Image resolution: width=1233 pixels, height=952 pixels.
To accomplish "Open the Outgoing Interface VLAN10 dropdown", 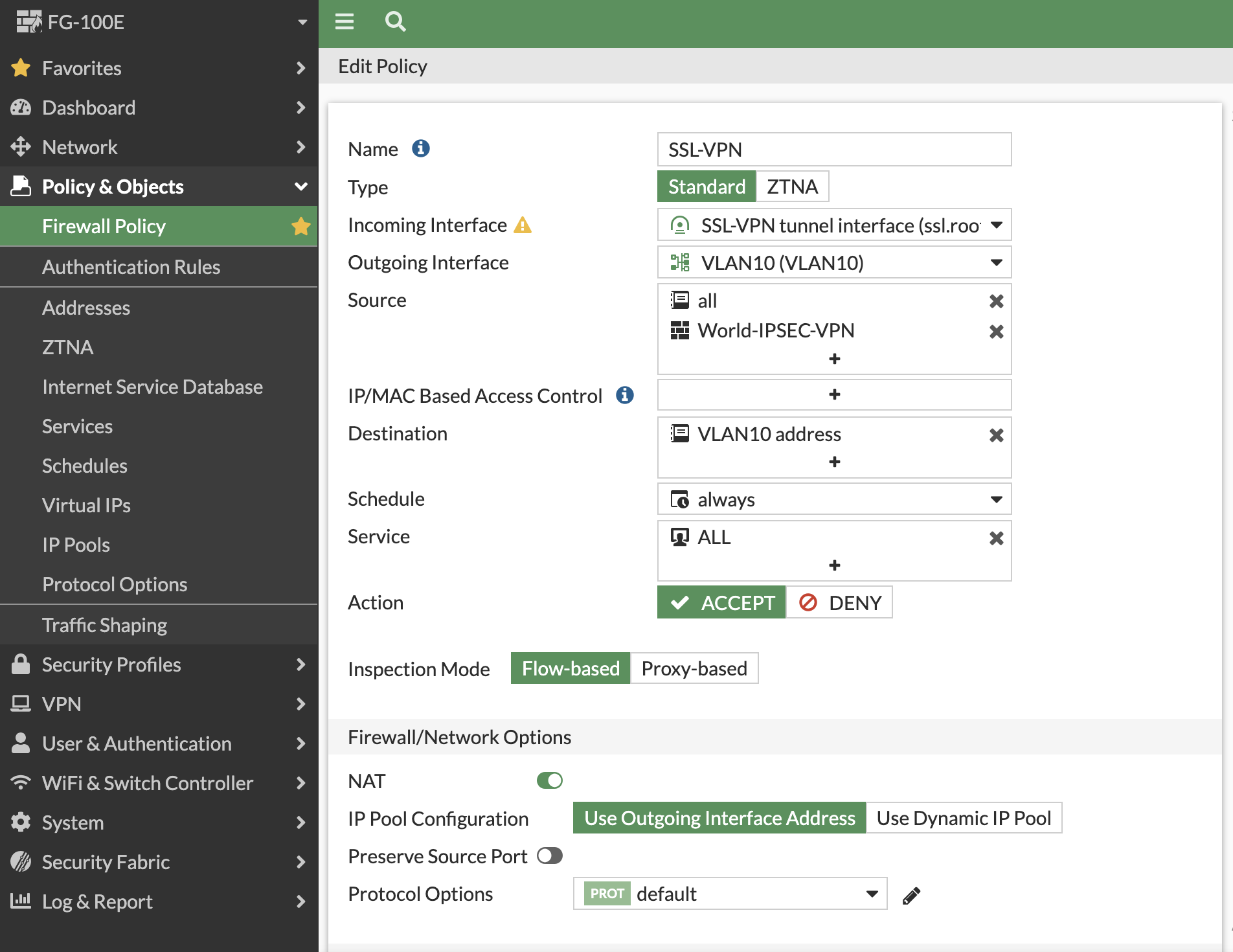I will [834, 263].
